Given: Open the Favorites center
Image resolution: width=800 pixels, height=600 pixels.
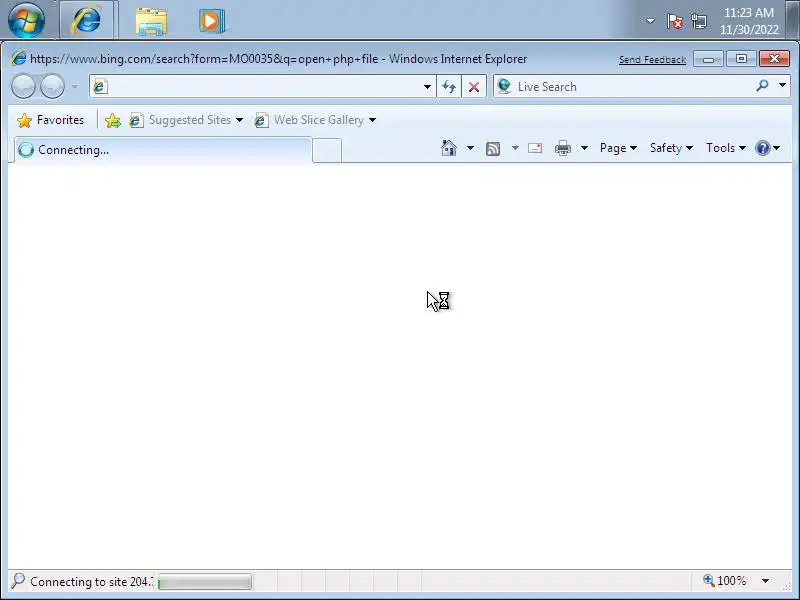Looking at the screenshot, I should click(51, 120).
